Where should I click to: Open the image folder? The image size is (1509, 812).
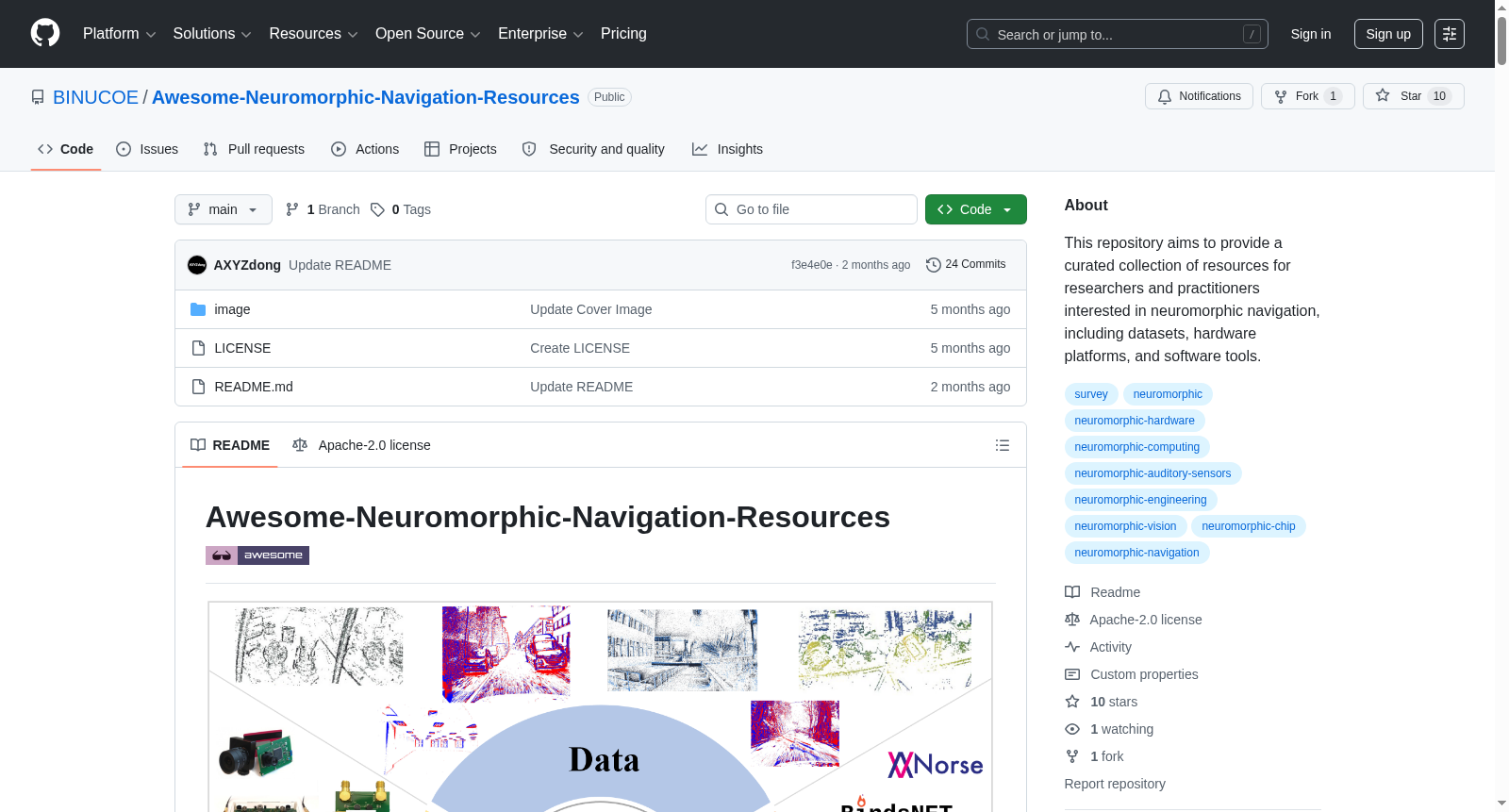(232, 309)
